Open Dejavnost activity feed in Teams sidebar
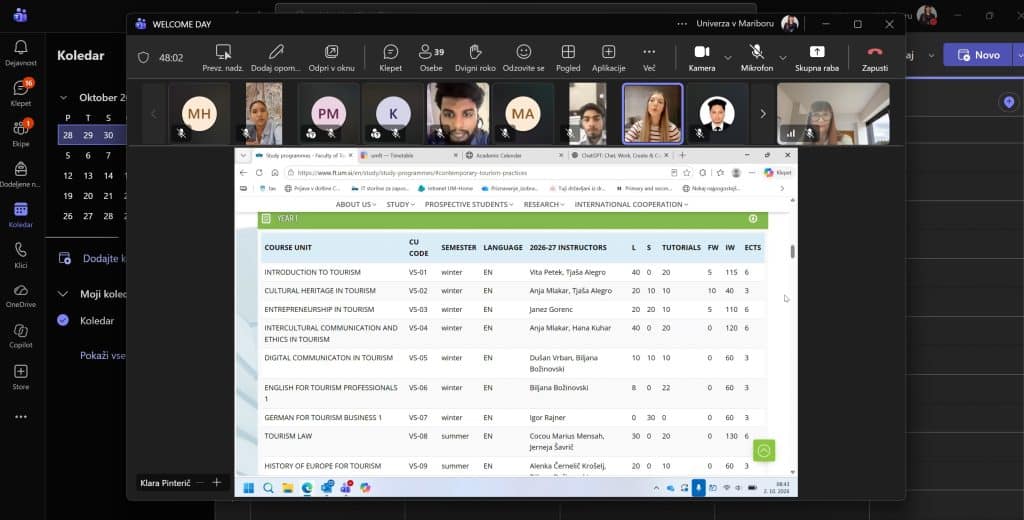The height and width of the screenshot is (520, 1024). [x=20, y=53]
